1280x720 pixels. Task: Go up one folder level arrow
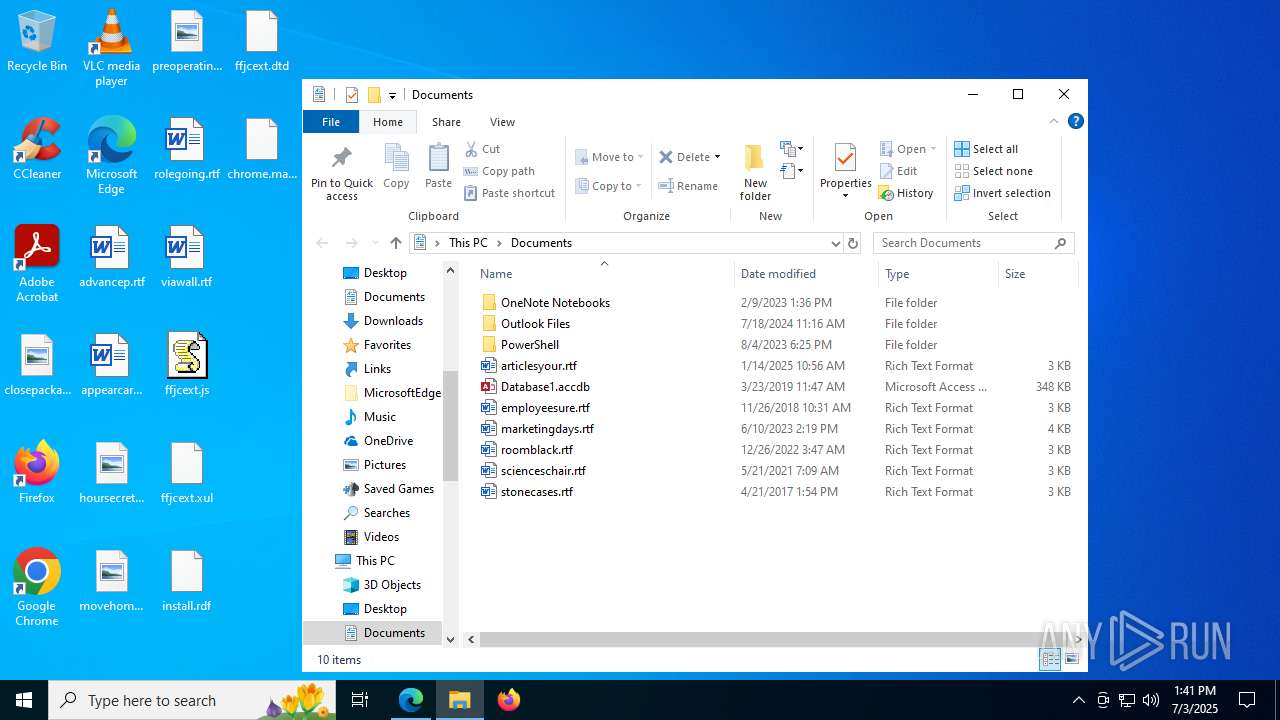396,243
